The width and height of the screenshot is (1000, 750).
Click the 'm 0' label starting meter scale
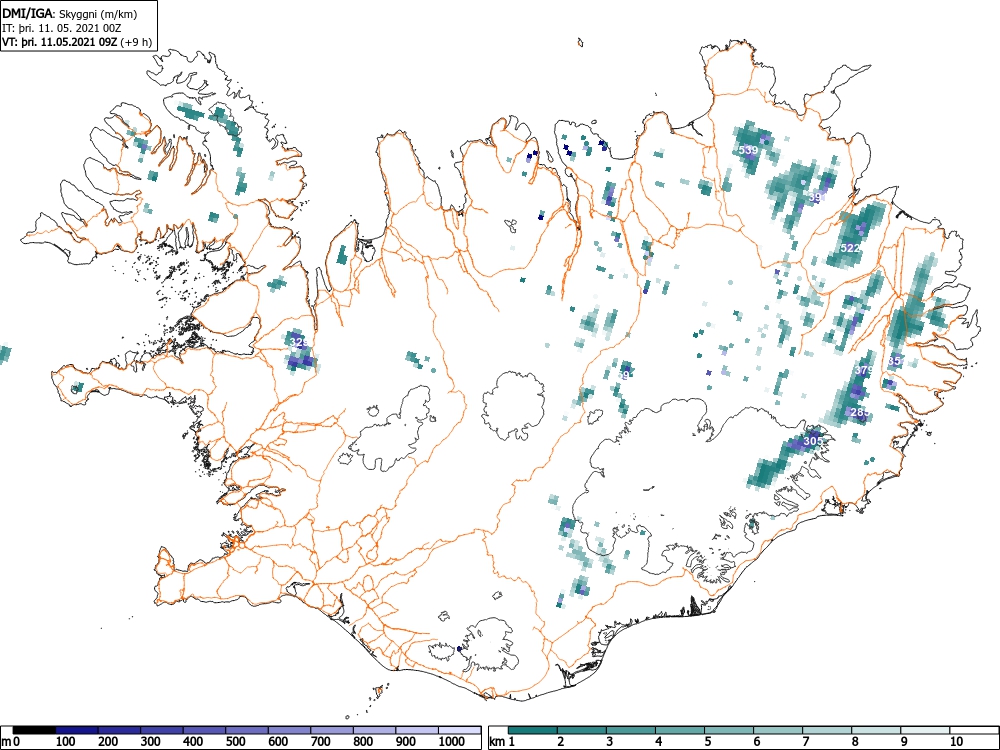pyautogui.click(x=11, y=742)
